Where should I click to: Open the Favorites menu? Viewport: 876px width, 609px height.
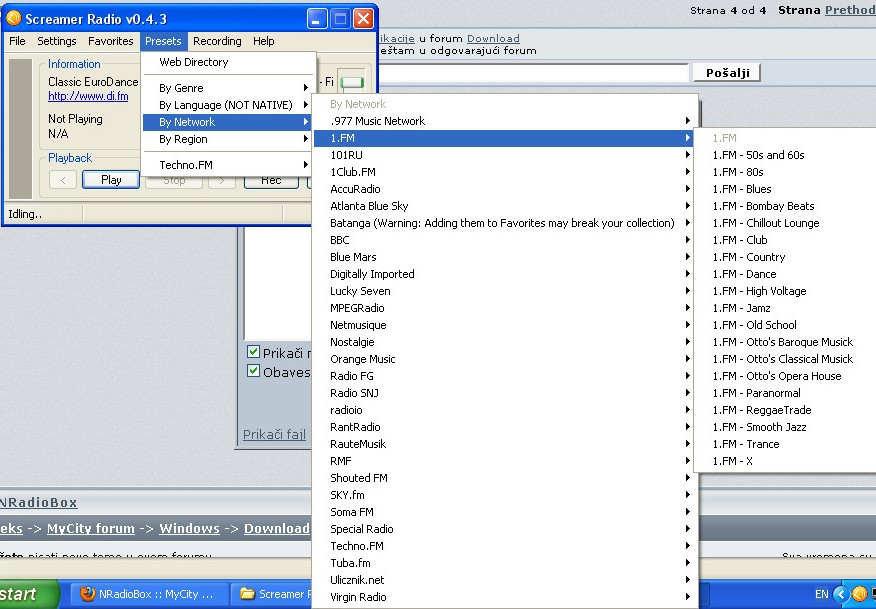click(x=111, y=41)
